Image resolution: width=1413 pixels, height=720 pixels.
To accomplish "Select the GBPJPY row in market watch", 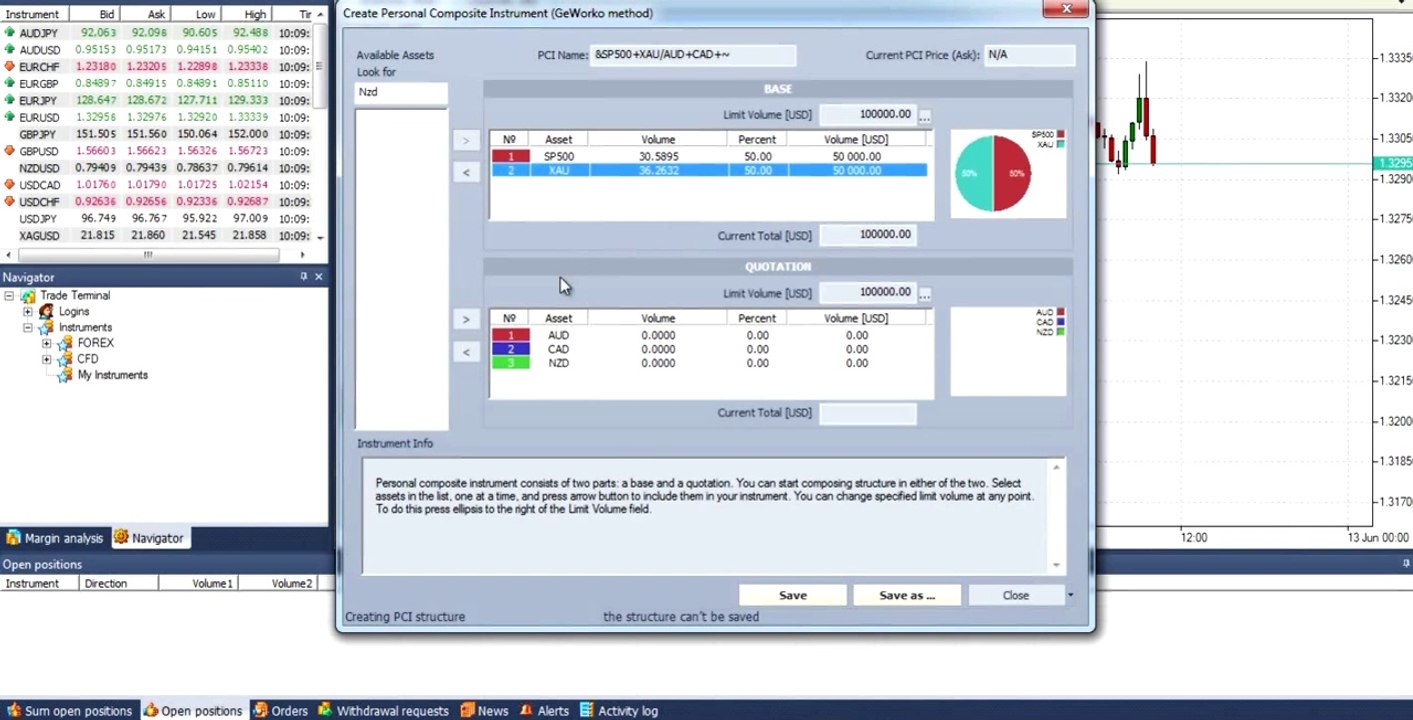I will (x=157, y=134).
